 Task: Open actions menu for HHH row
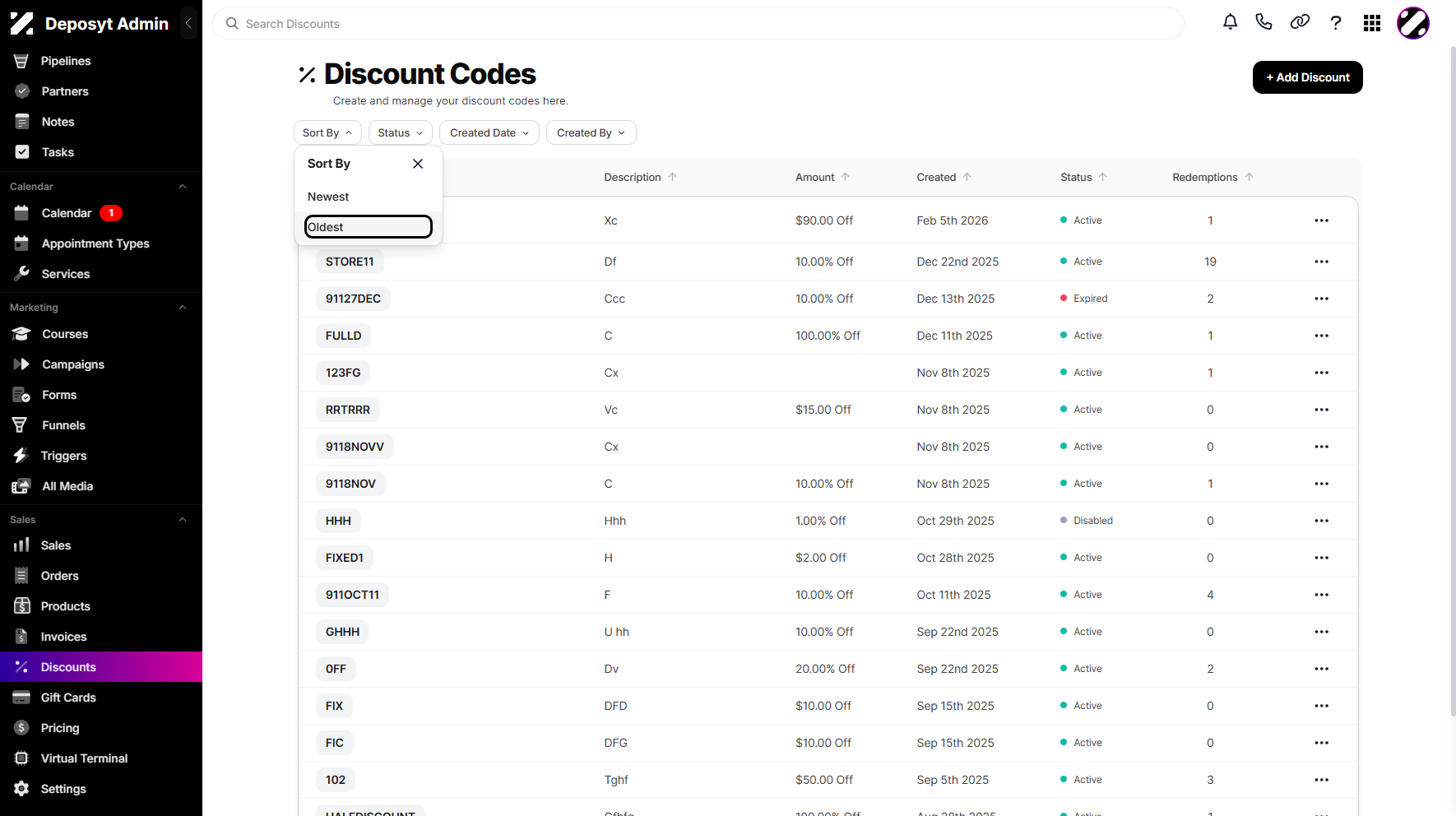point(1322,521)
